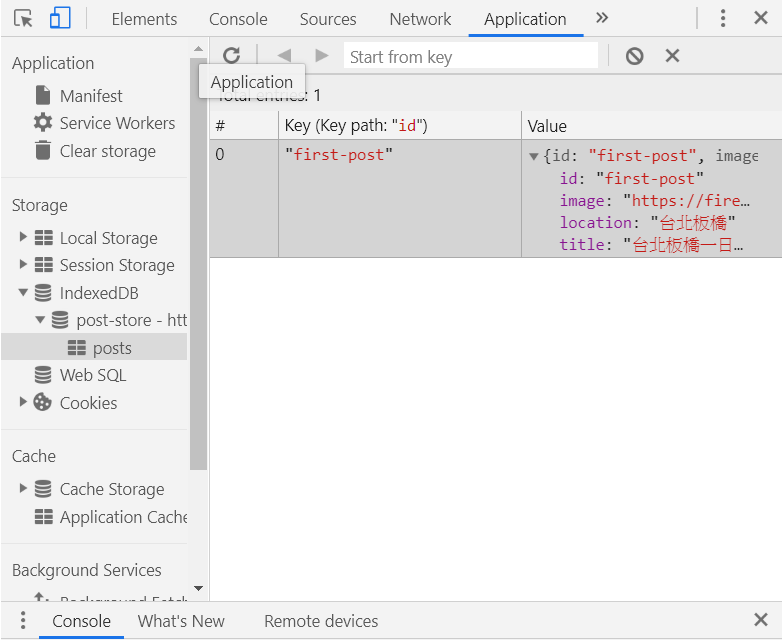This screenshot has width=782, height=640.
Task: Delete selected entry with X icon
Action: point(672,56)
